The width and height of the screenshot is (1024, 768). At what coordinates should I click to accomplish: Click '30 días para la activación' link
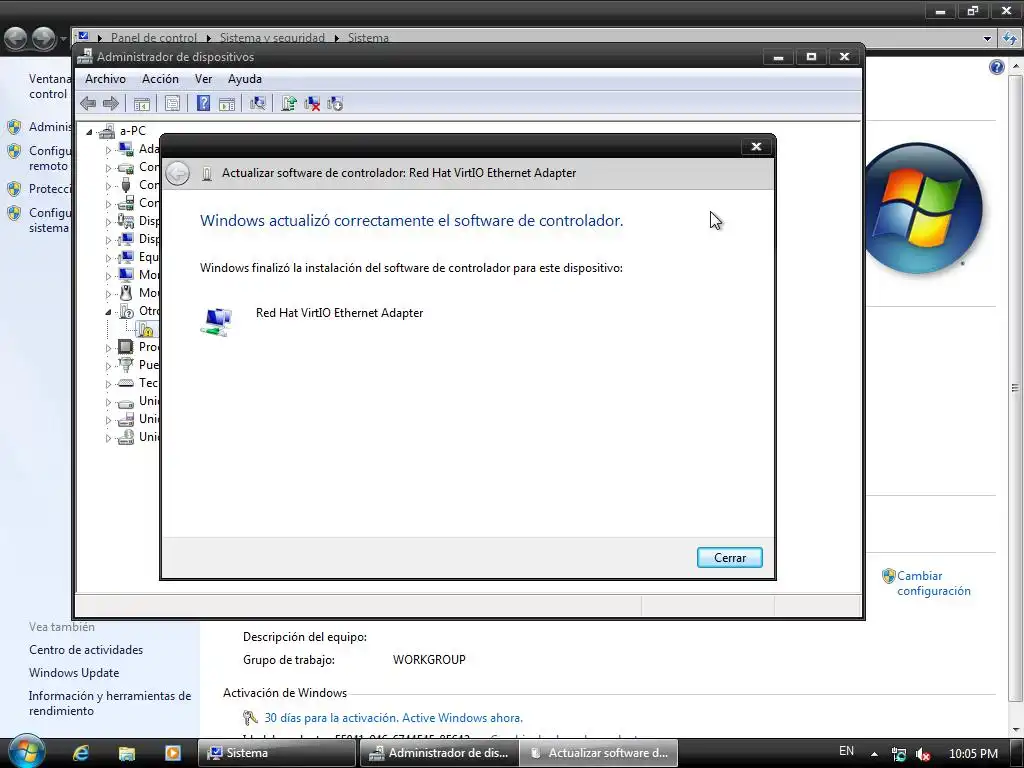click(x=393, y=718)
